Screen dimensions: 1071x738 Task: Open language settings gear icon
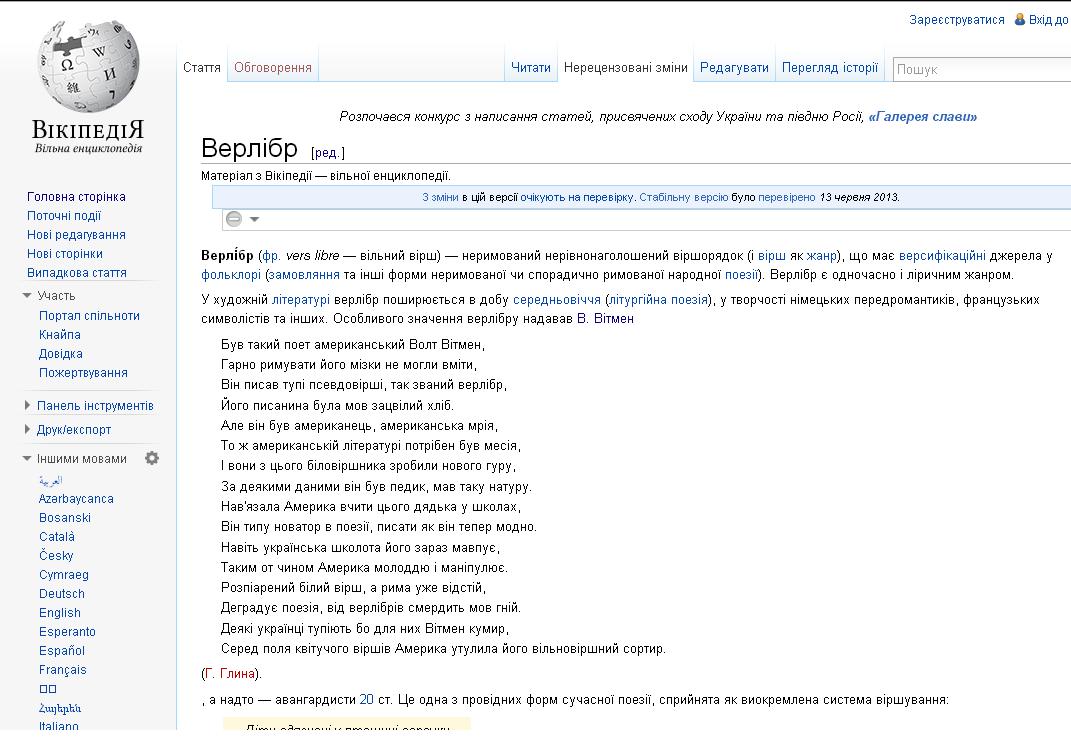pos(152,458)
